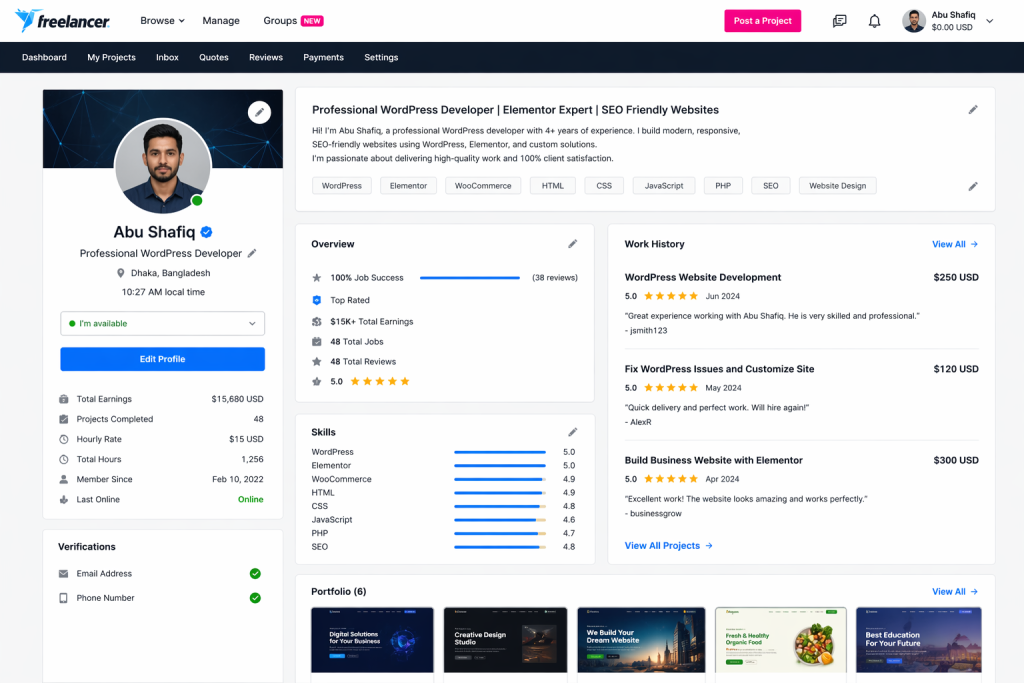
Task: Open the Inbox tab
Action: (167, 57)
